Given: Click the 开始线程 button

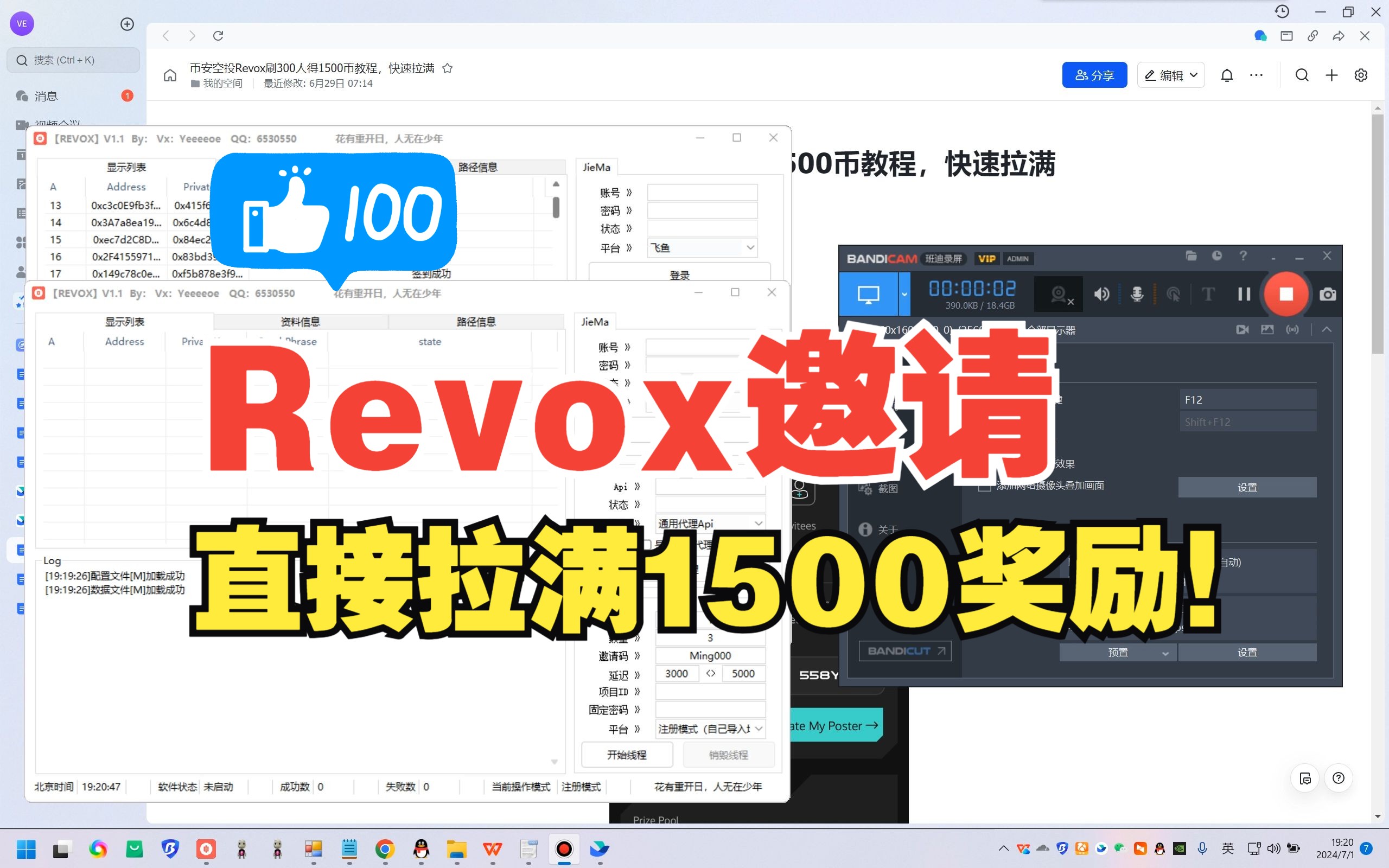Looking at the screenshot, I should coord(627,755).
